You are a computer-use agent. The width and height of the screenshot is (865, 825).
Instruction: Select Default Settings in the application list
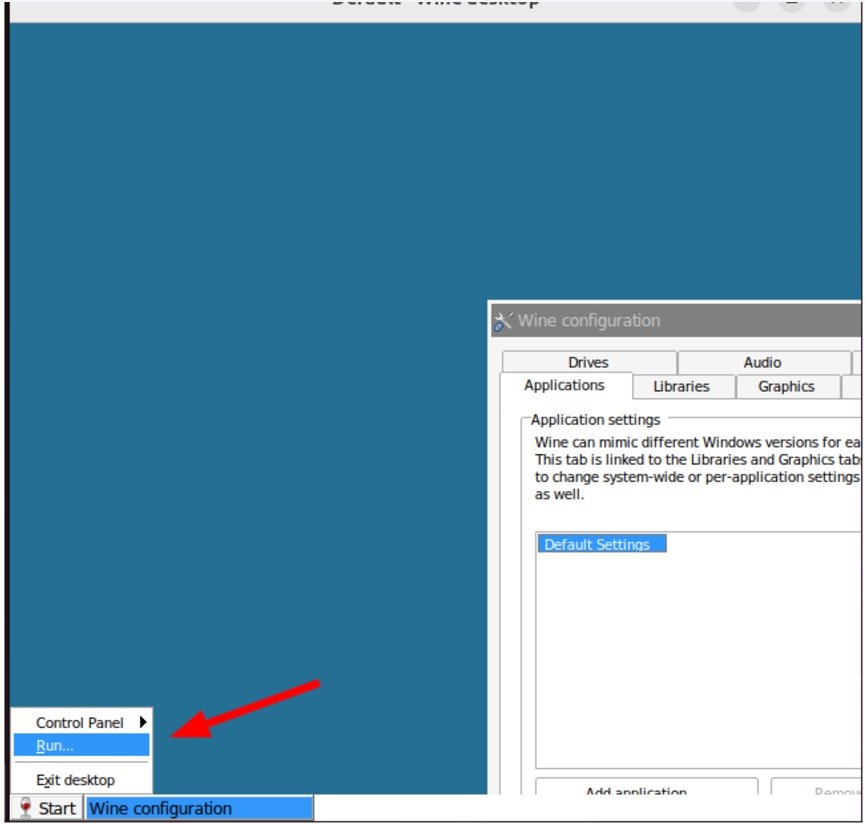[x=597, y=545]
